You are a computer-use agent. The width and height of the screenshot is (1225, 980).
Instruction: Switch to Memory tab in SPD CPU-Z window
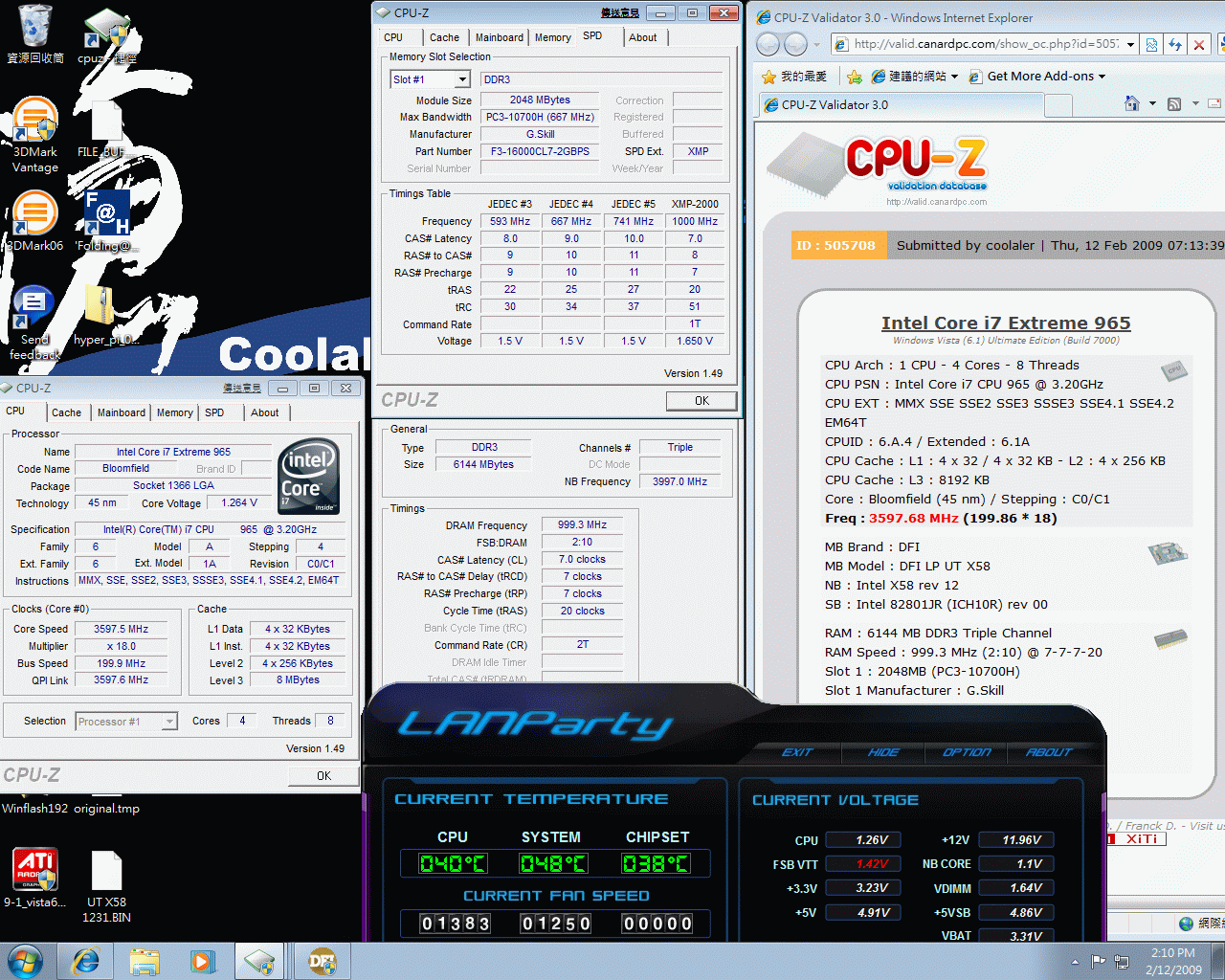tap(553, 37)
